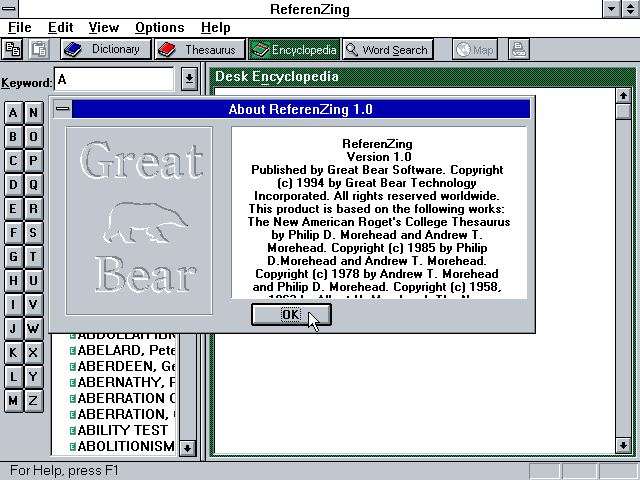Open the Options menu
640x480 pixels.
160,27
